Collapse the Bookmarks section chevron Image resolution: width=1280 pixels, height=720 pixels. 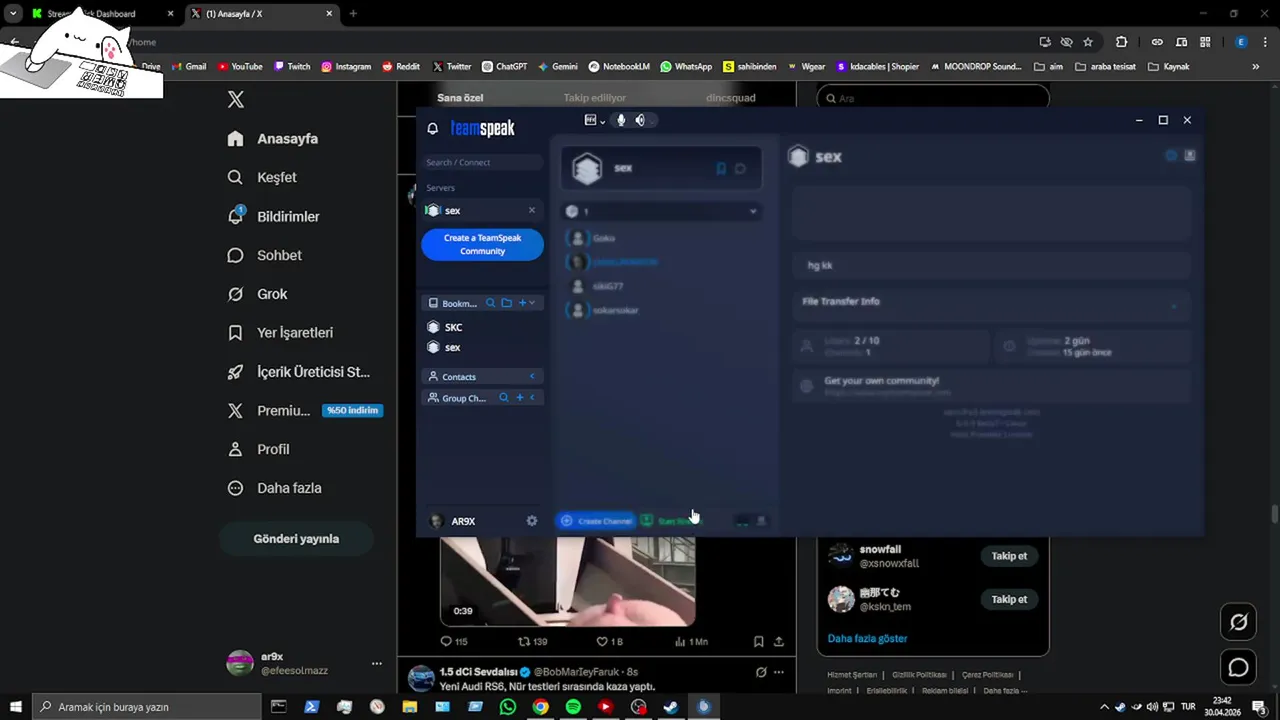click(532, 303)
